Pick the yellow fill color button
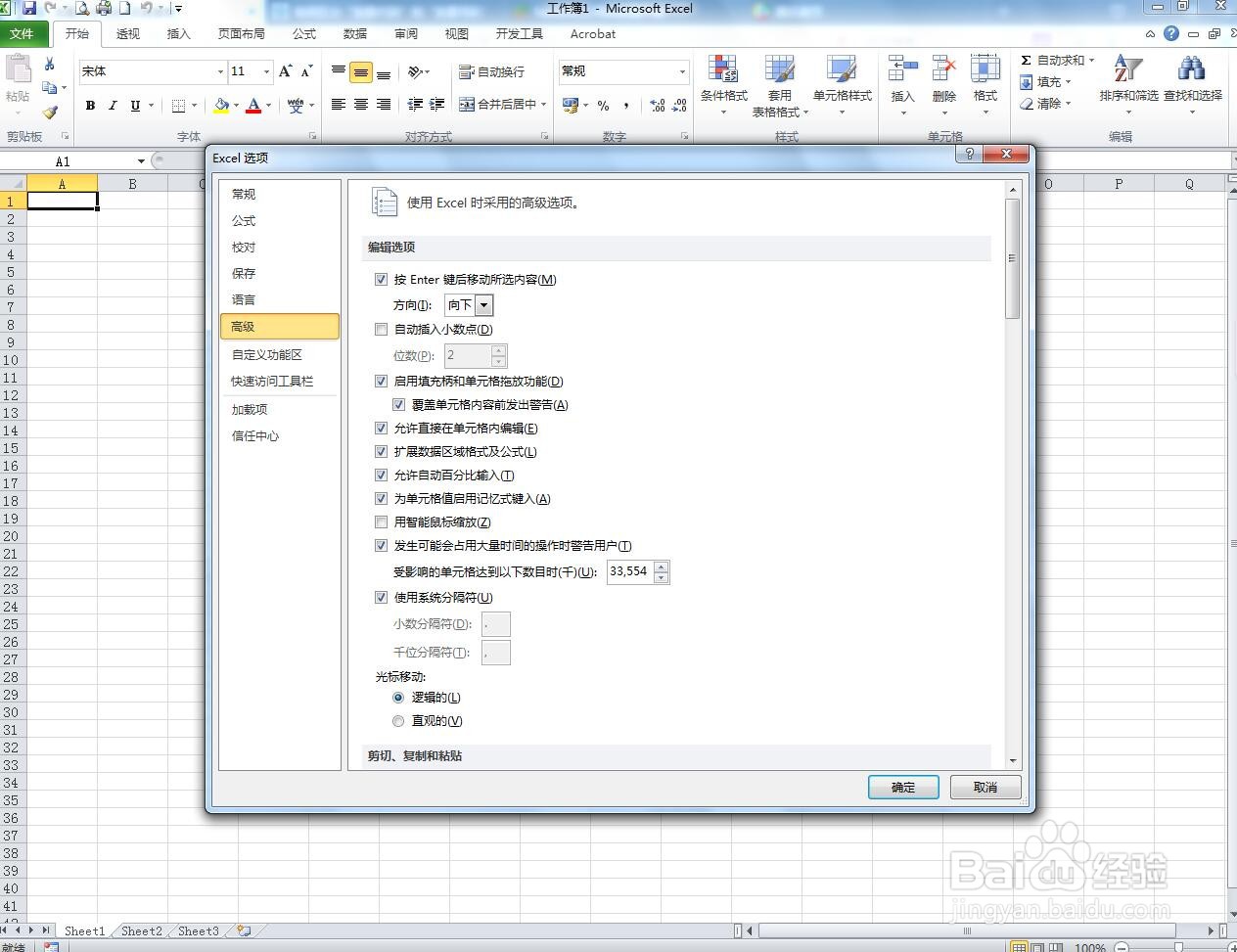The image size is (1237, 952). pos(221,105)
